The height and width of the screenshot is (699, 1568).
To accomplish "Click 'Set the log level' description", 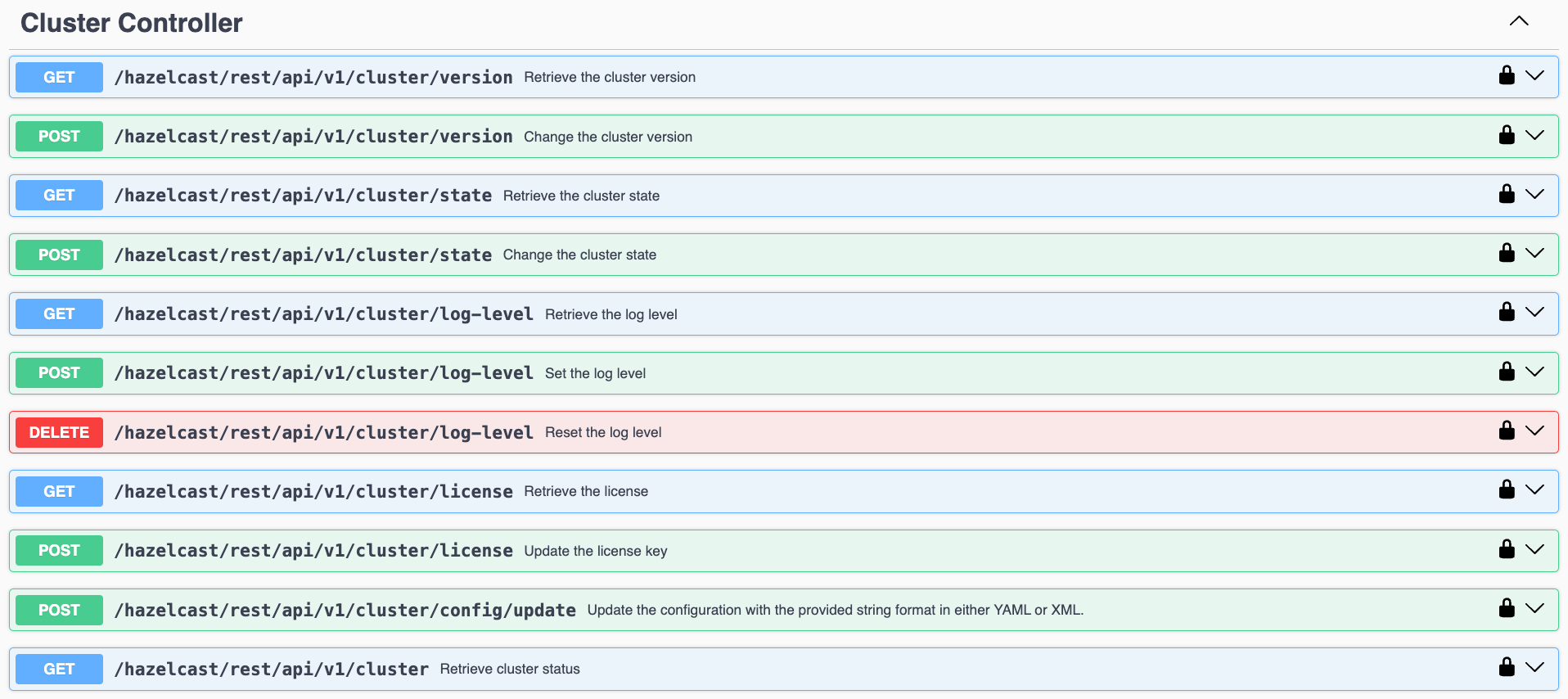I will (595, 373).
